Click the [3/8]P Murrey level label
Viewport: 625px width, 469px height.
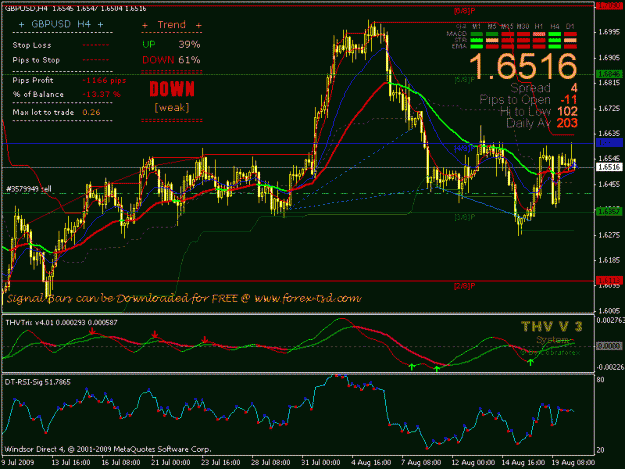464,217
